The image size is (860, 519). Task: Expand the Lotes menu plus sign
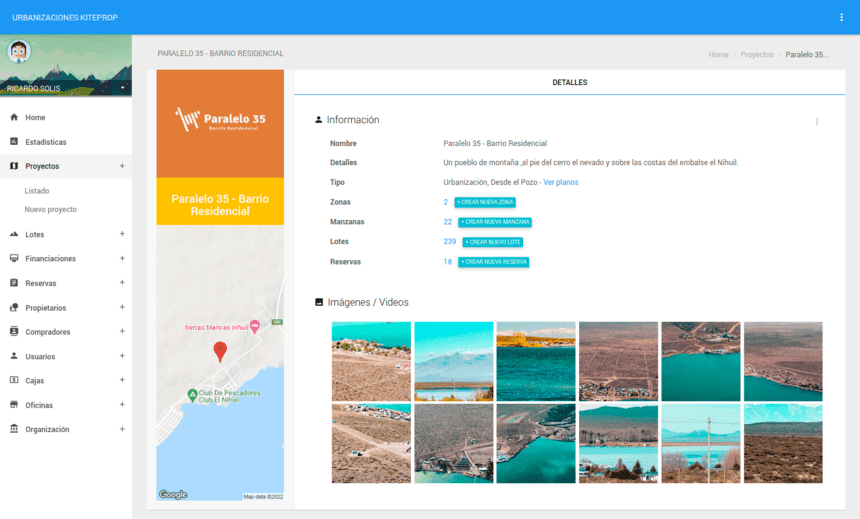122,234
